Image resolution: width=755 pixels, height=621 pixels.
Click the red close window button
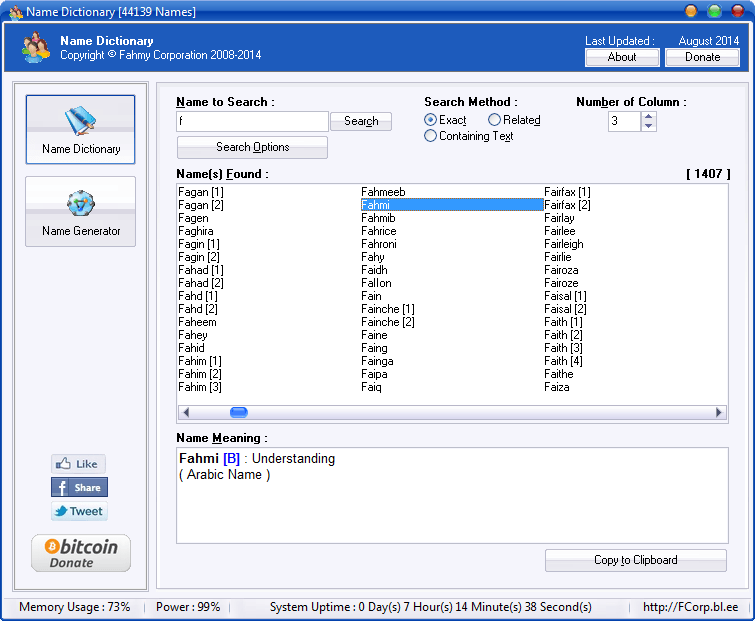tap(738, 11)
